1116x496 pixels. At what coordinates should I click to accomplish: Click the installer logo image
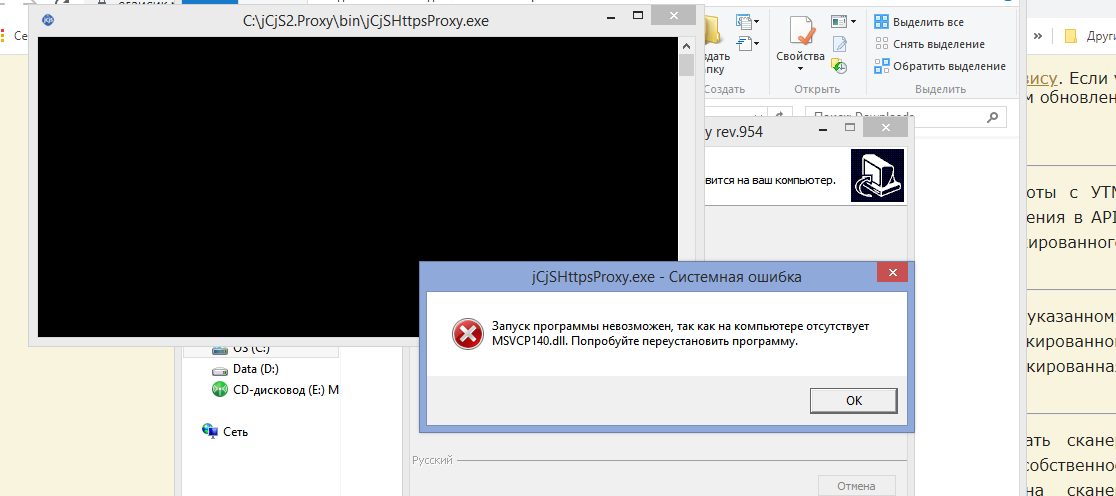[877, 176]
